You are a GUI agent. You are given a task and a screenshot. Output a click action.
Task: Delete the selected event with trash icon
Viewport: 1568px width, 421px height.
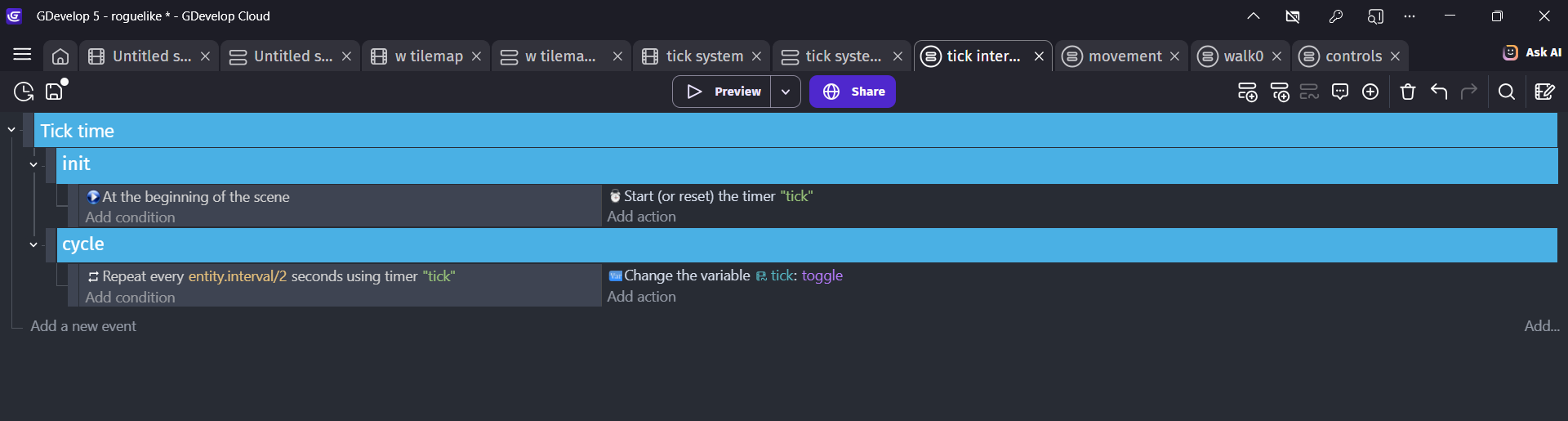[1407, 92]
